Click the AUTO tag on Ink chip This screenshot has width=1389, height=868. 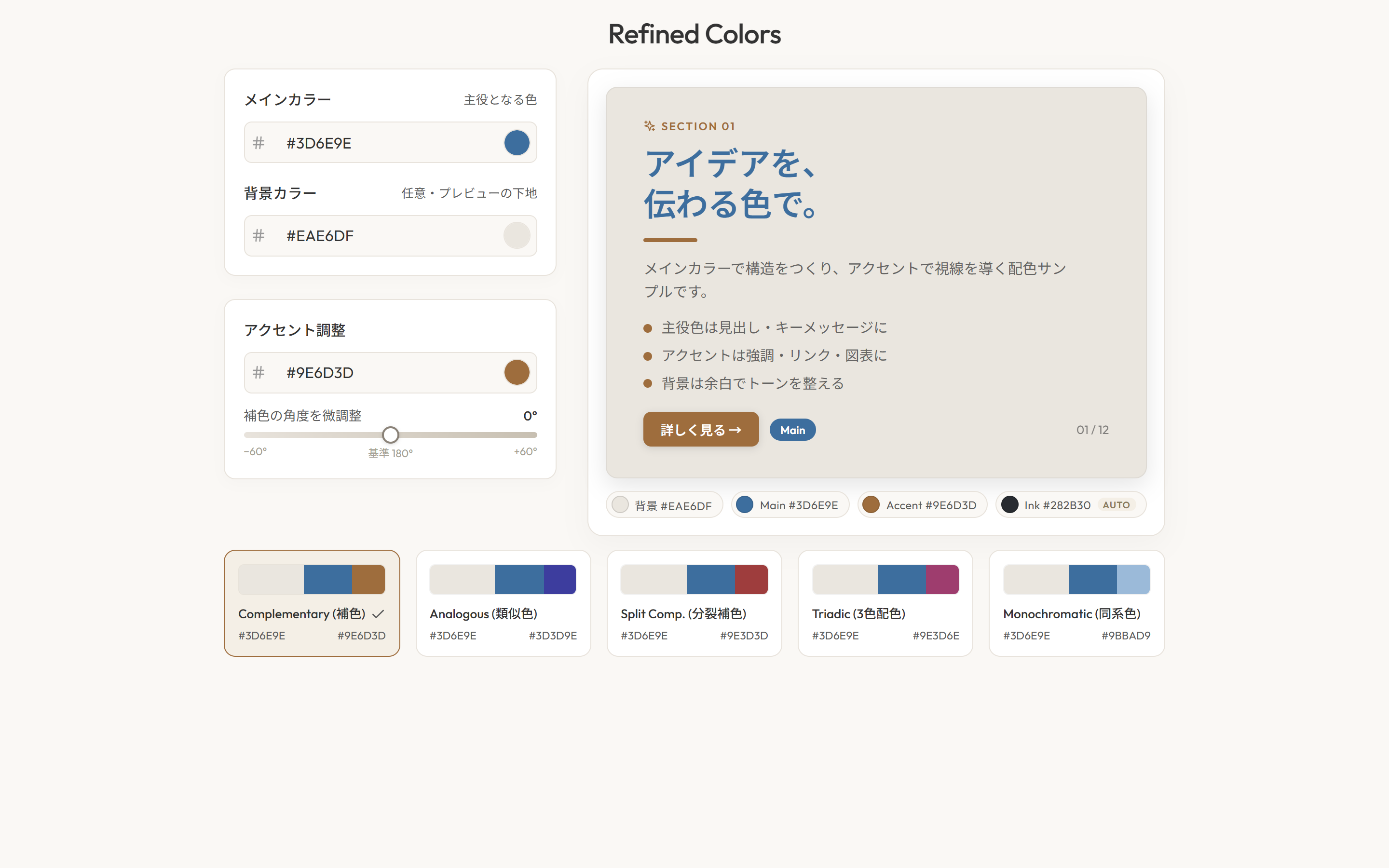coord(1116,505)
